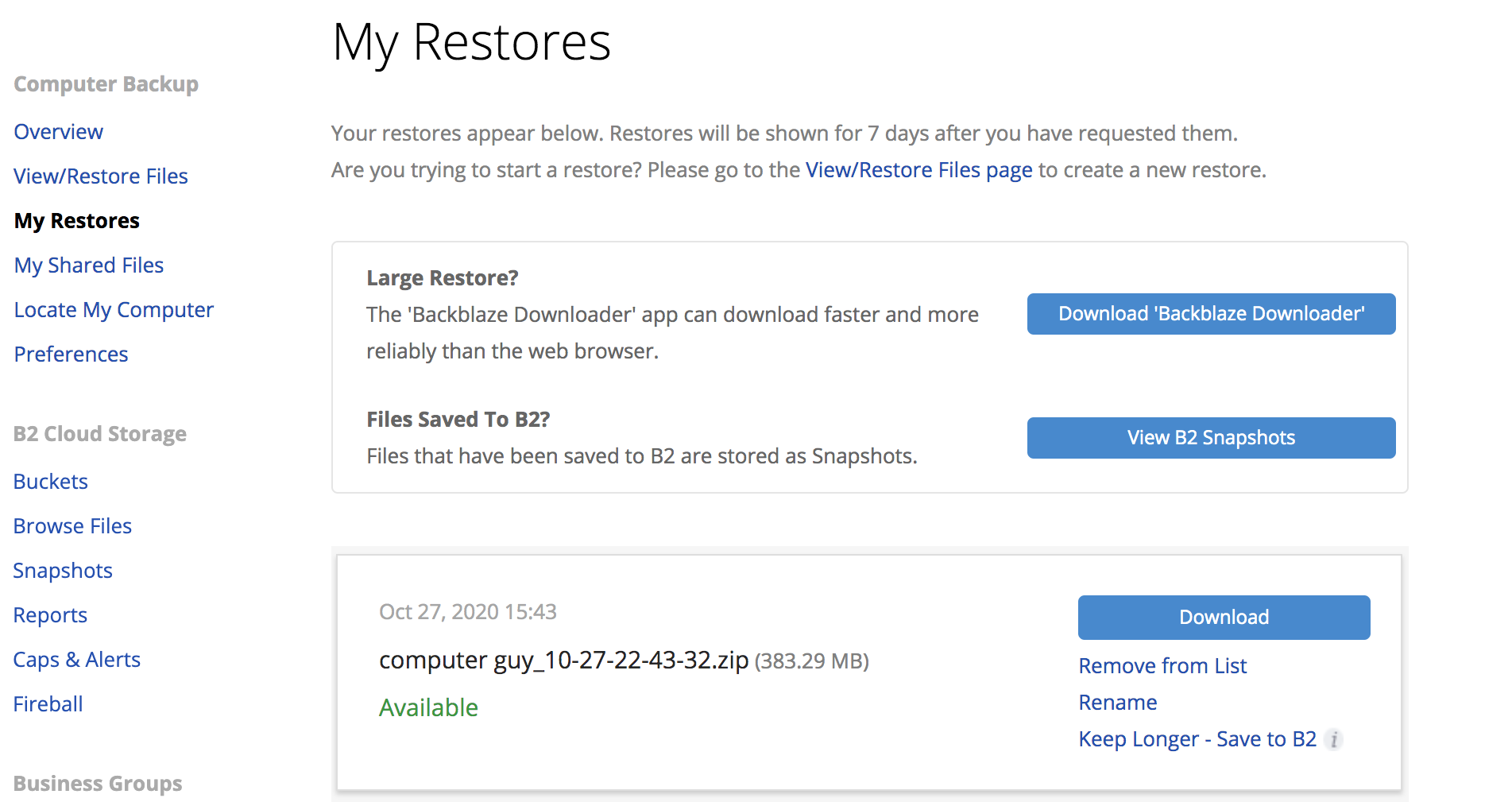Rename the restore file
The height and width of the screenshot is (802, 1512).
tap(1118, 703)
